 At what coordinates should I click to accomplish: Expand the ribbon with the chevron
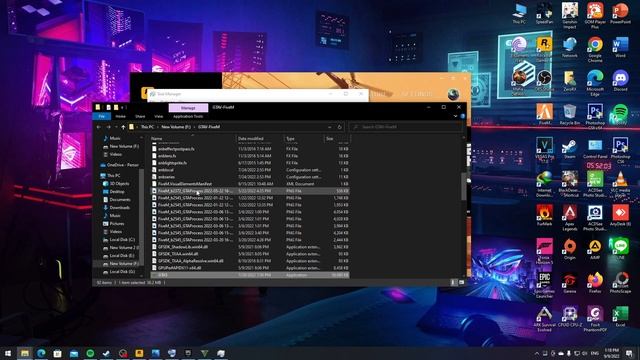[456, 116]
